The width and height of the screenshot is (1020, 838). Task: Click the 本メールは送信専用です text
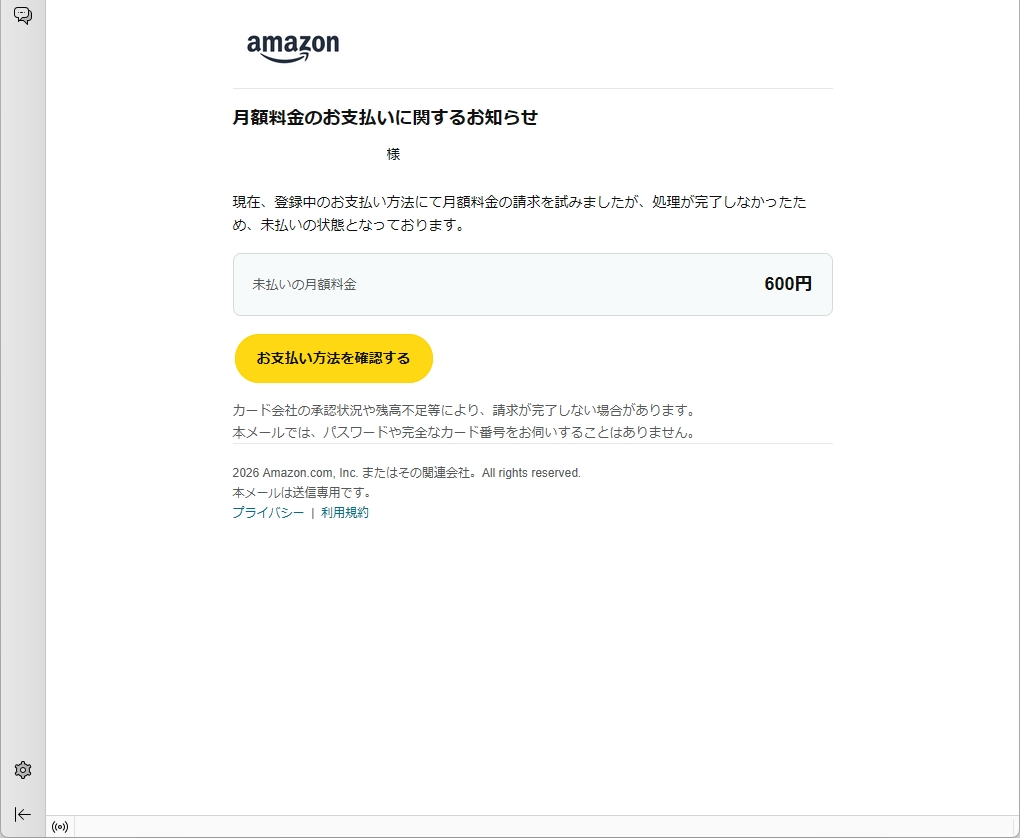302,493
